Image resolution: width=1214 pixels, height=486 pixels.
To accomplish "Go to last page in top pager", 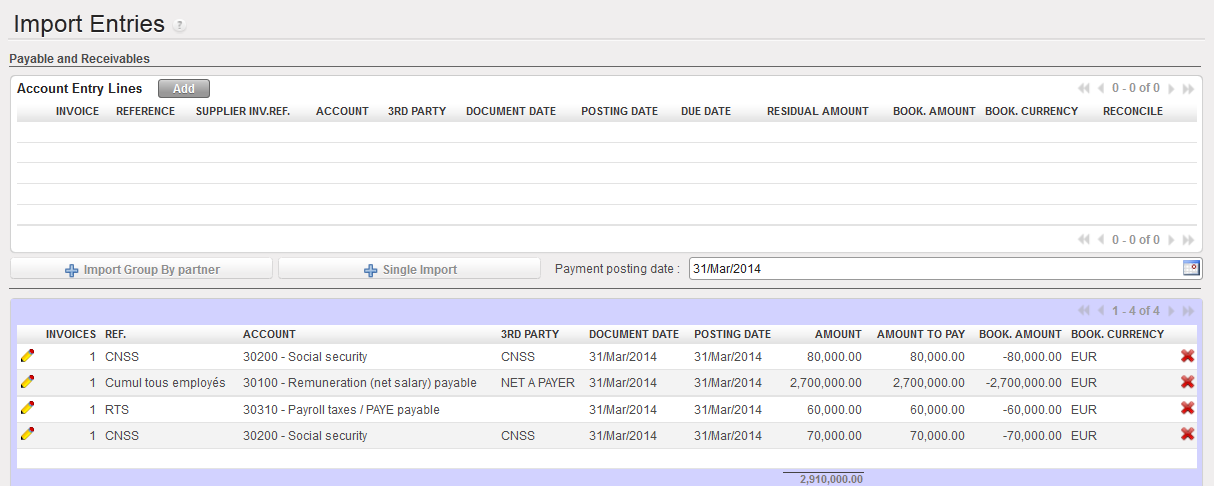I will (x=1188, y=89).
